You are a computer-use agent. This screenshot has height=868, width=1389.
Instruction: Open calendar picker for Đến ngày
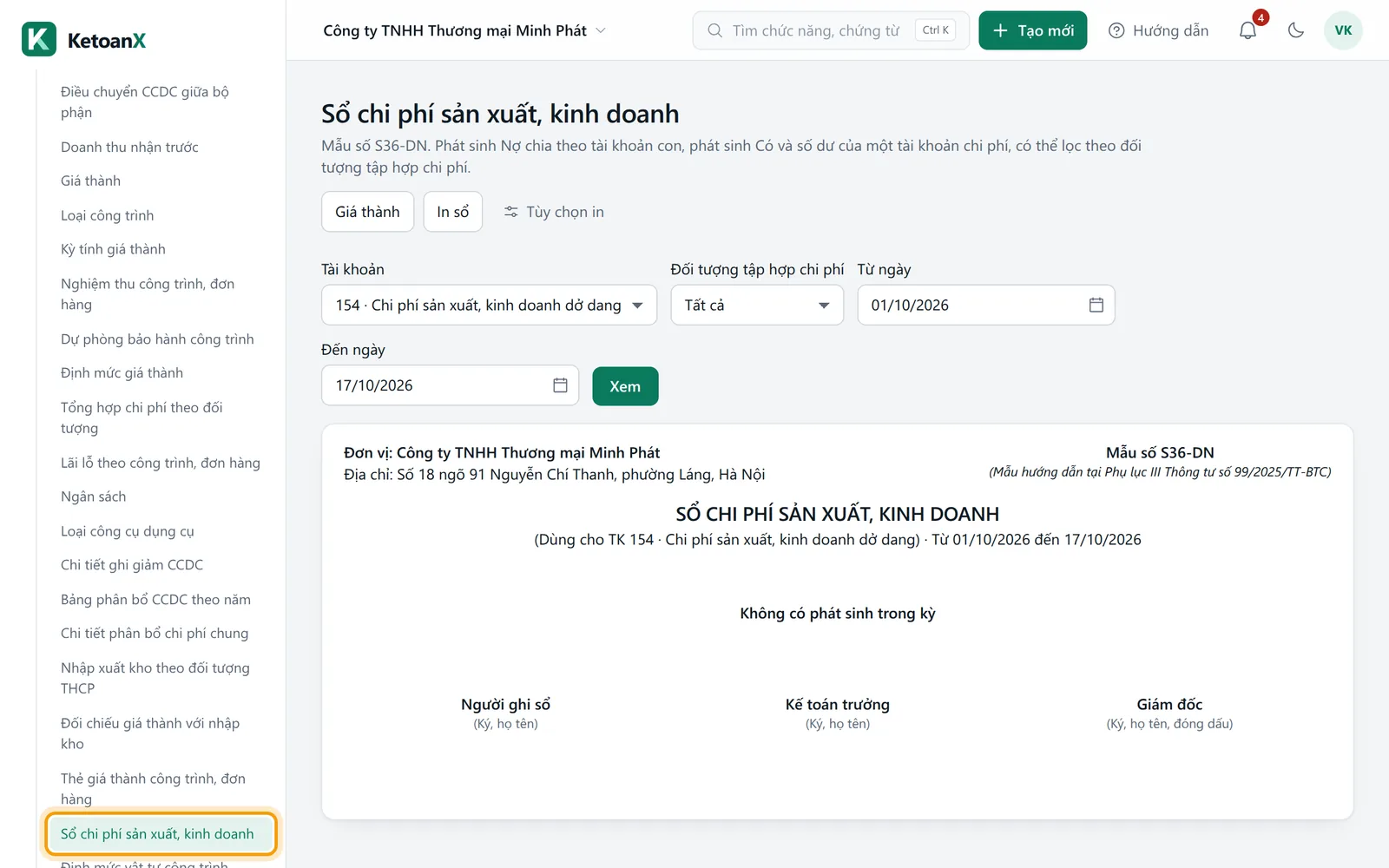tap(561, 385)
